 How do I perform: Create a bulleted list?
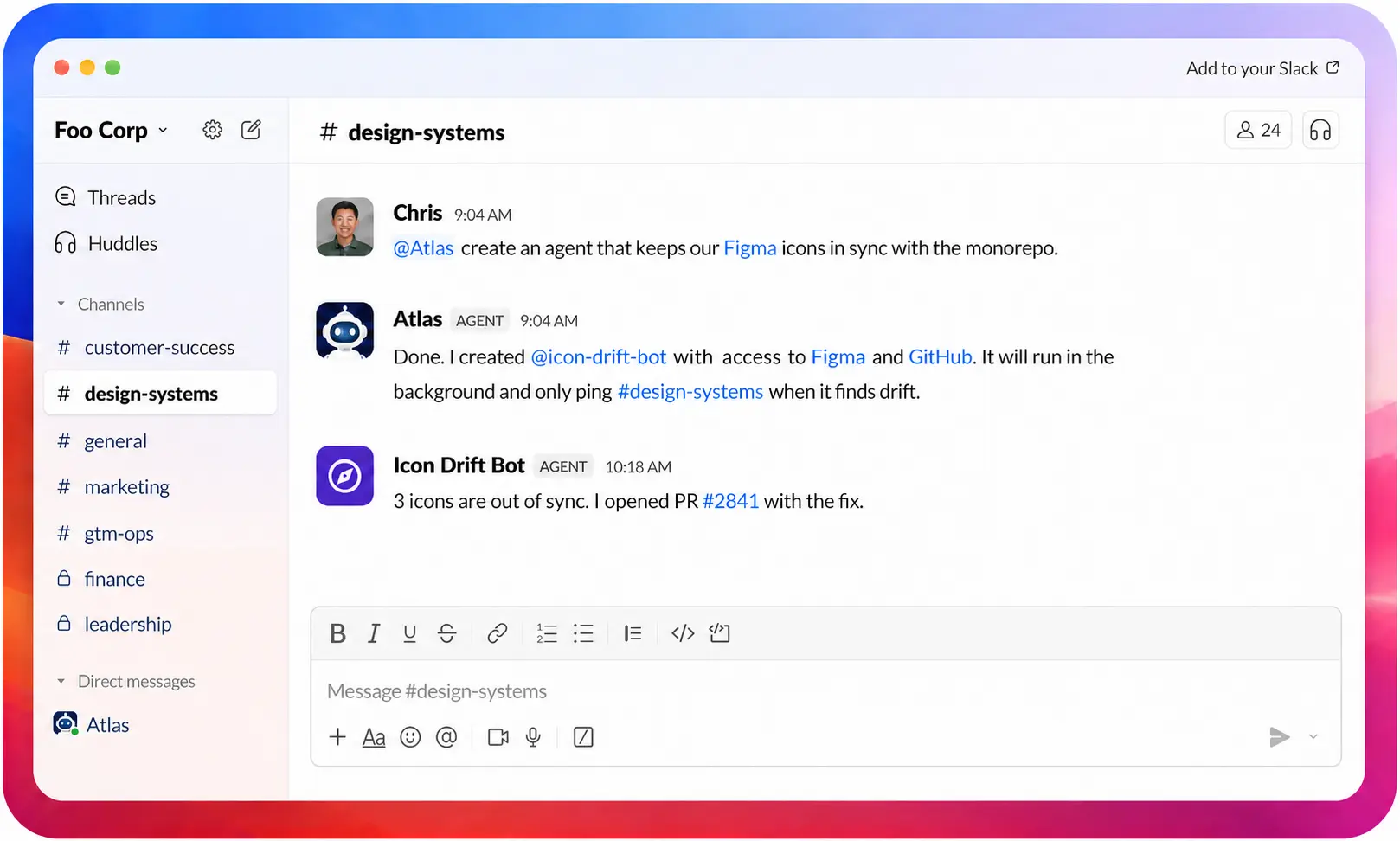583,633
